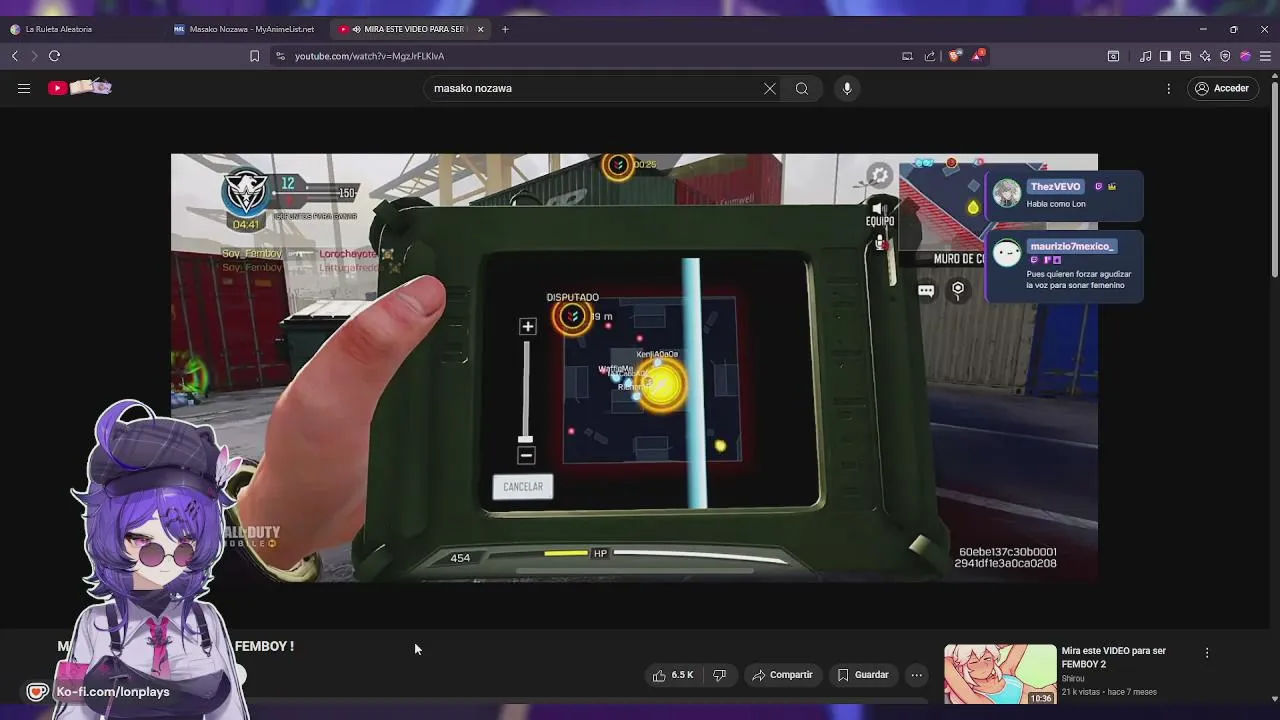The image size is (1280, 720).
Task: Open the media playlist music note icon
Action: pos(1146,56)
